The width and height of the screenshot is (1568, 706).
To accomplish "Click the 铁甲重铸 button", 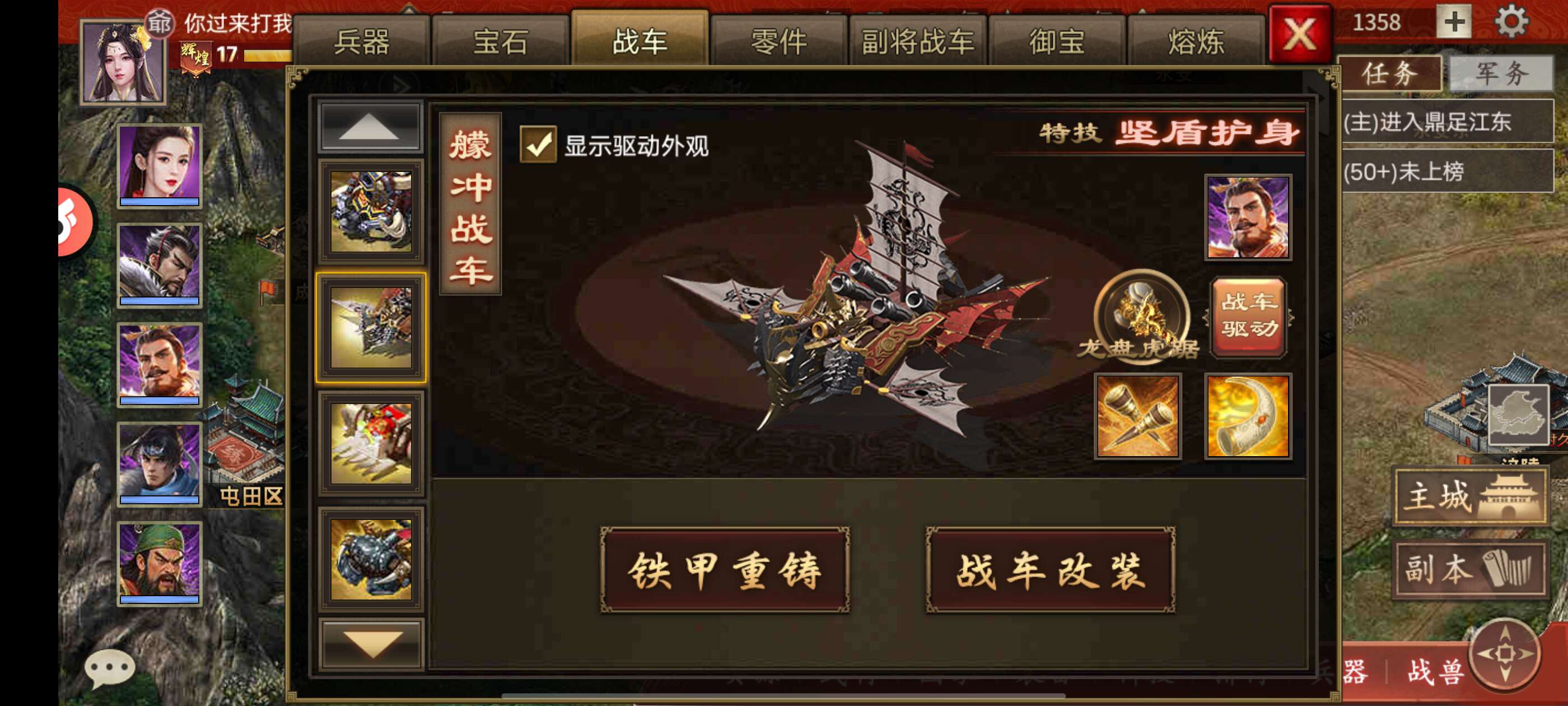I will (x=724, y=570).
